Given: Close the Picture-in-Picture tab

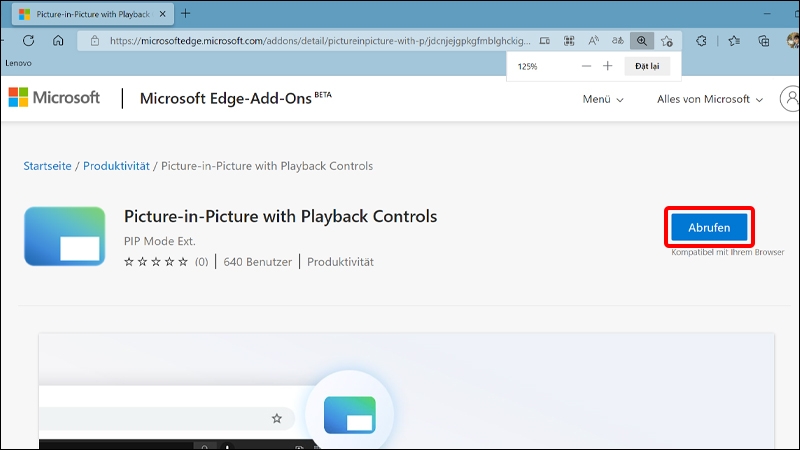Looking at the screenshot, I should point(162,14).
